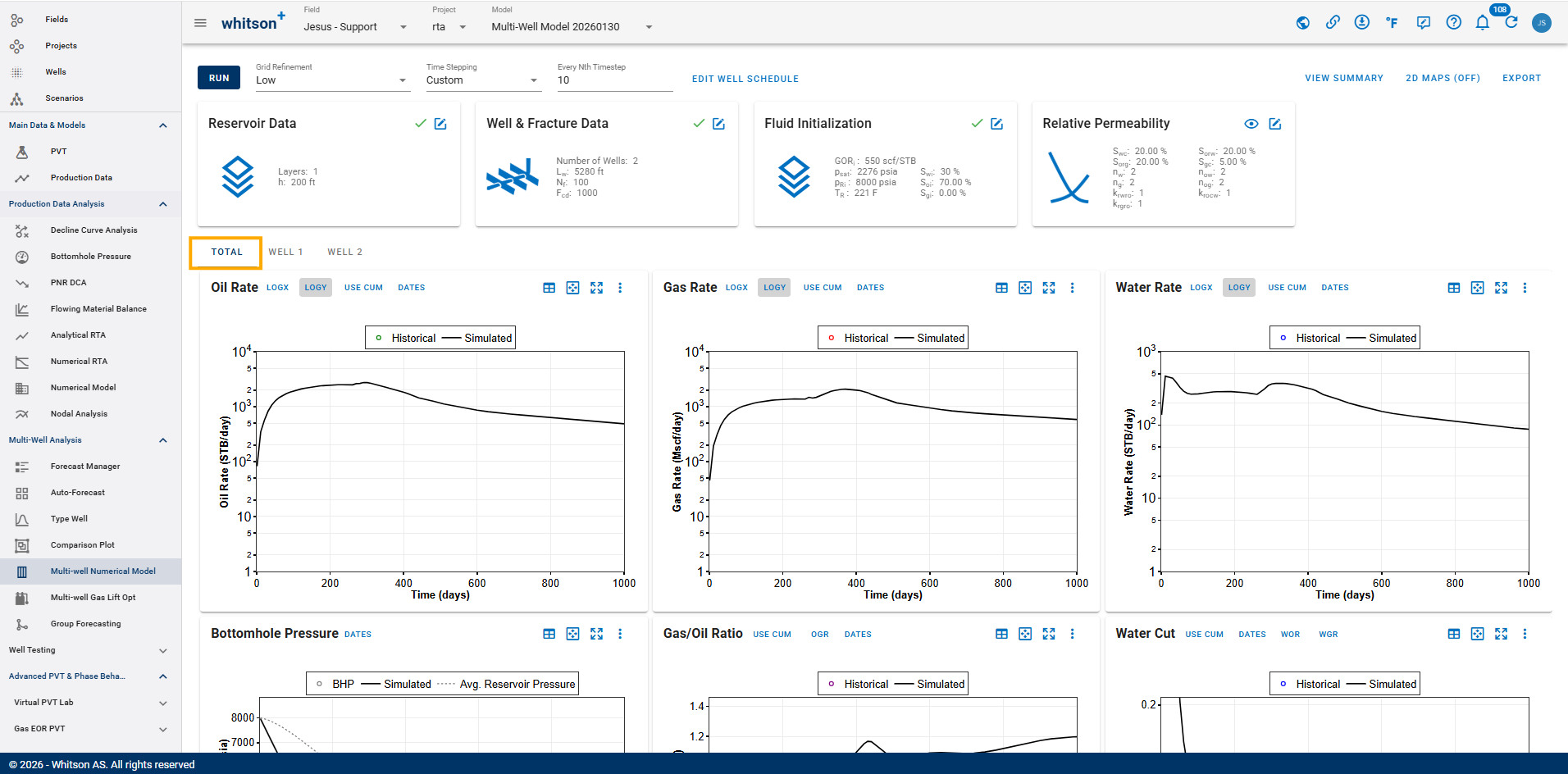Collapse the Multi-Well Analysis sidebar section
1568x774 pixels.
[162, 440]
